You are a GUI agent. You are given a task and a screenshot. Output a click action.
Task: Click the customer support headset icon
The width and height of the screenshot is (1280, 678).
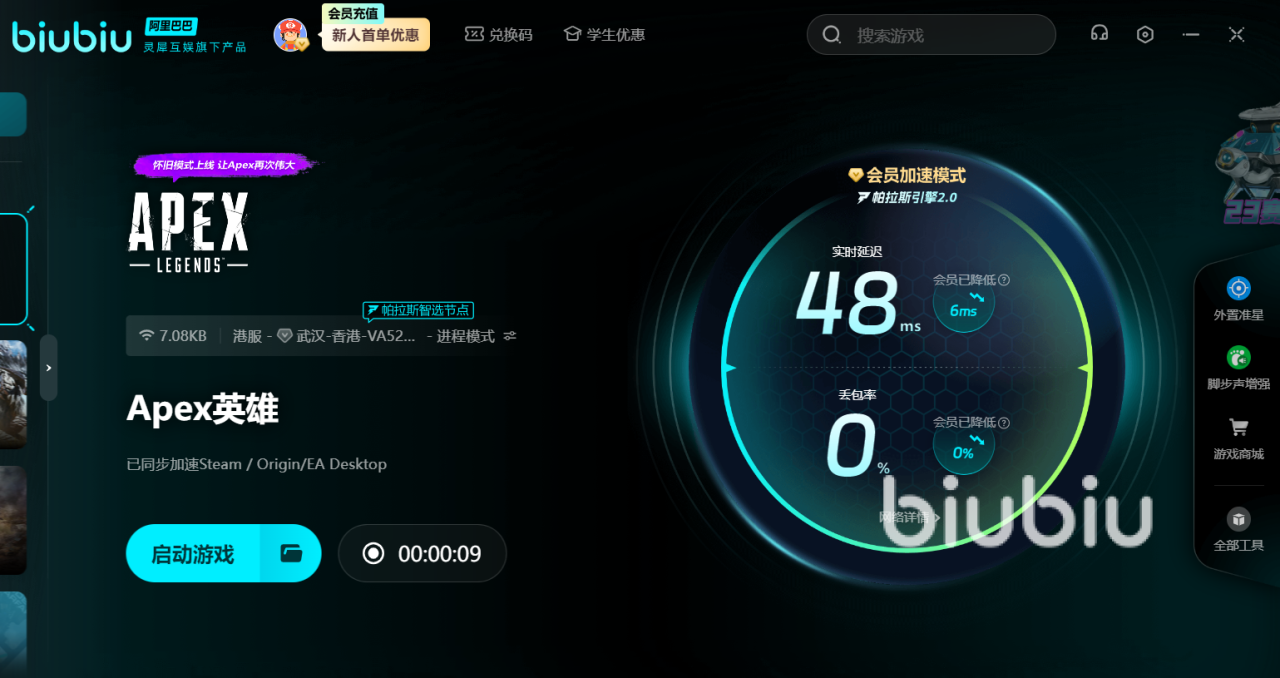click(1099, 34)
